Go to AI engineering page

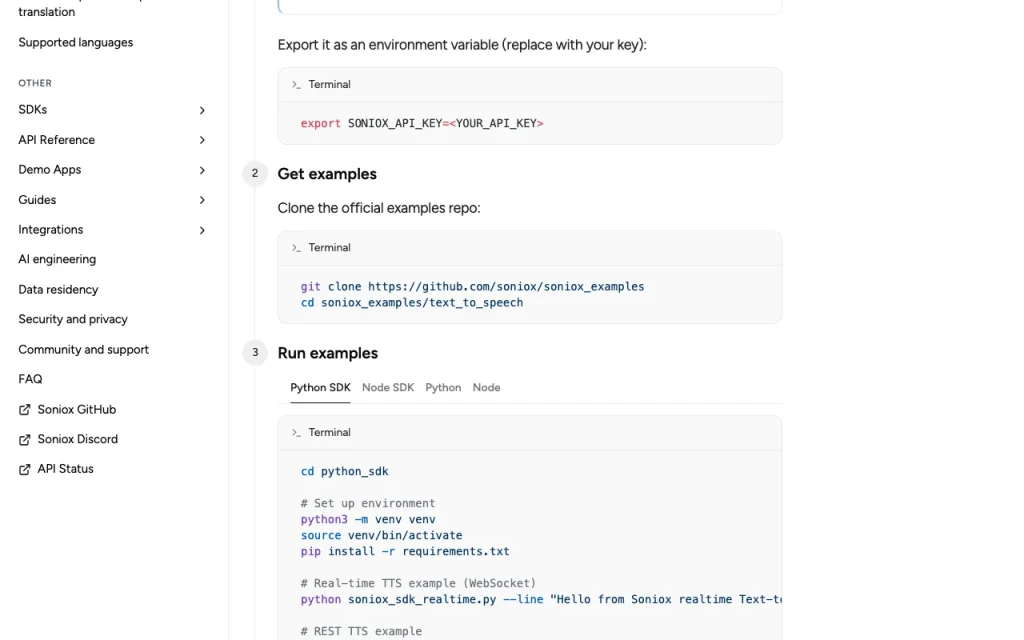(x=57, y=259)
